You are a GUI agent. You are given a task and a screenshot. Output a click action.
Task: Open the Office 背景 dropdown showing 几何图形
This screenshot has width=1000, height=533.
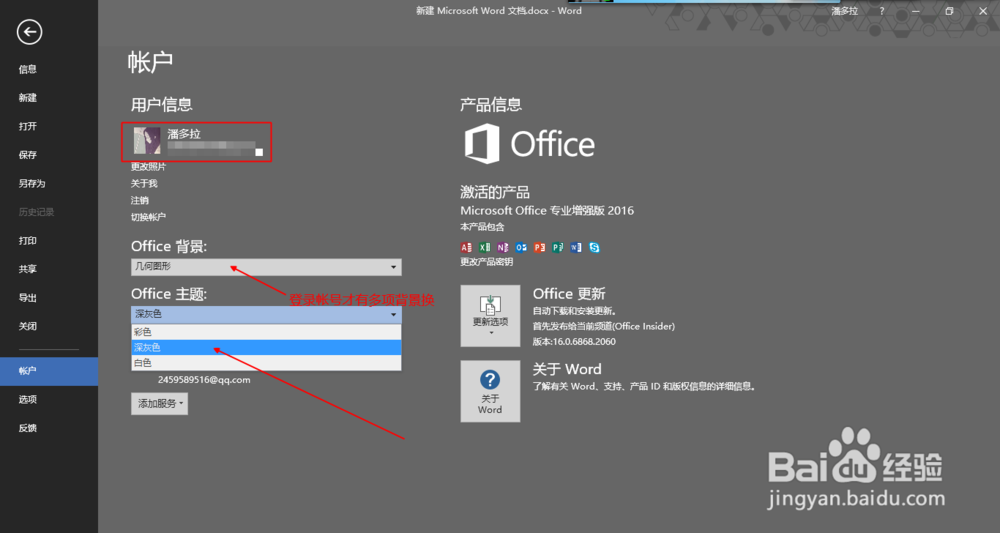coord(266,266)
